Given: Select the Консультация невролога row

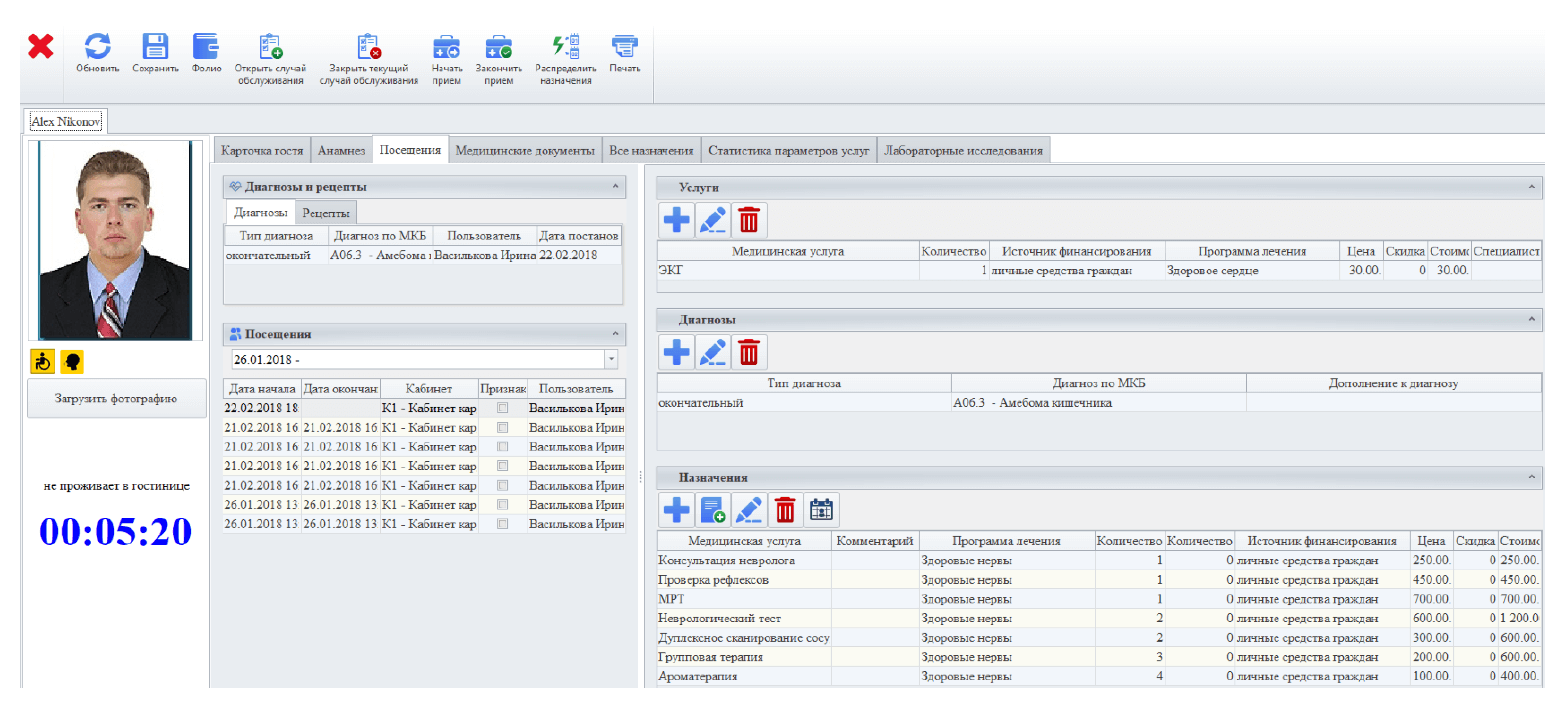Looking at the screenshot, I should 1099,560.
